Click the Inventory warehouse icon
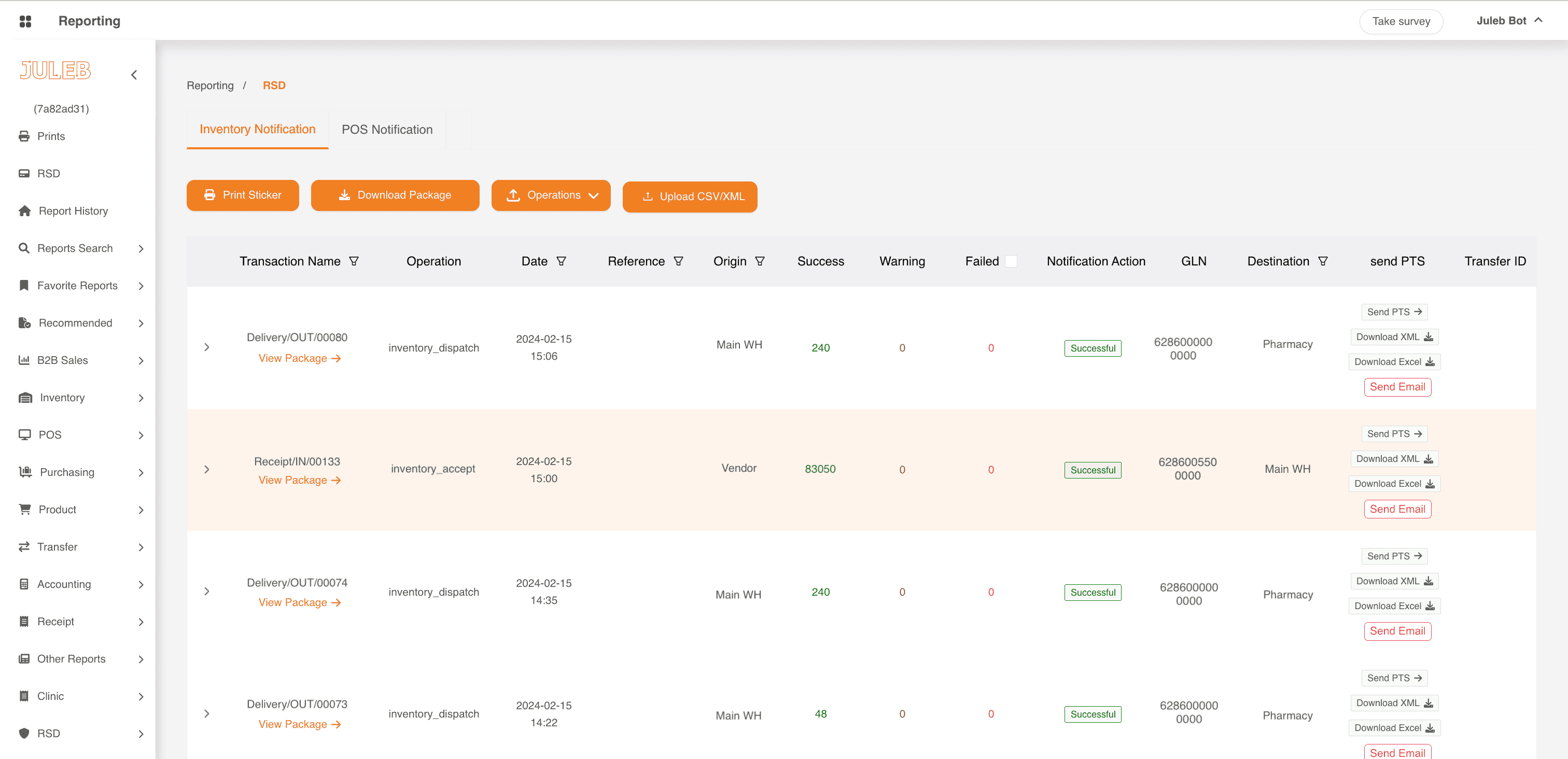The height and width of the screenshot is (759, 1568). click(x=25, y=398)
